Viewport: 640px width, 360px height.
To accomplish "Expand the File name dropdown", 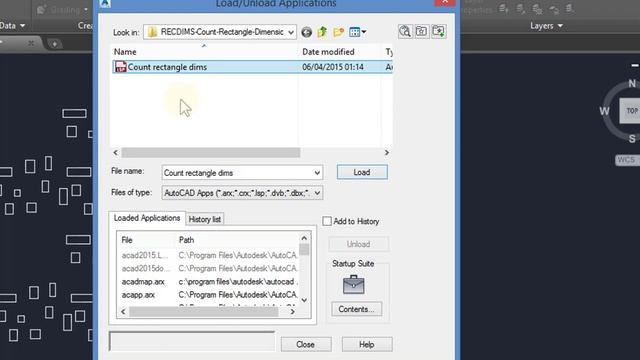I will coord(317,173).
